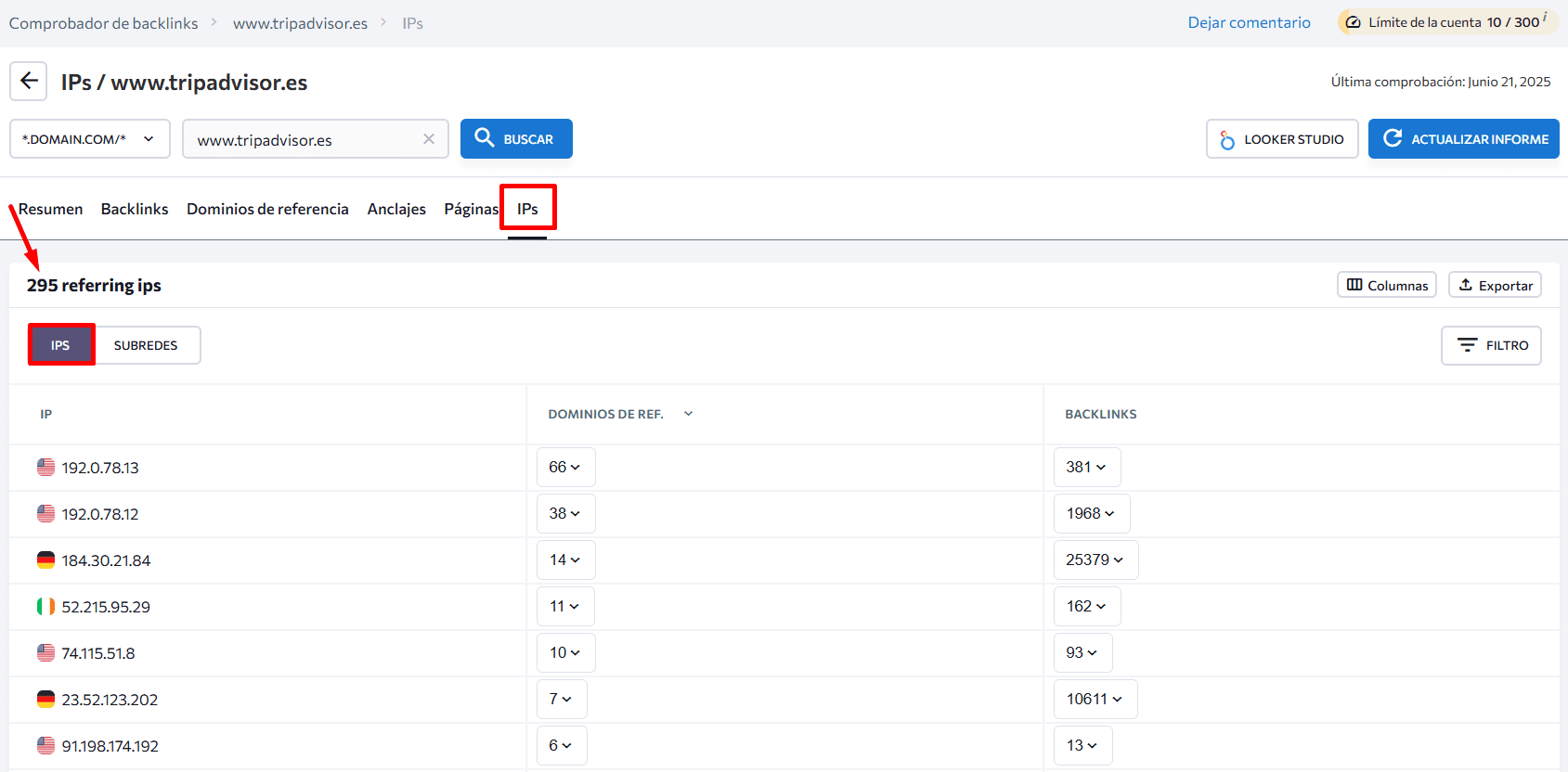Switch to the Backlinks tab
The image size is (1568, 772).
coord(135,209)
